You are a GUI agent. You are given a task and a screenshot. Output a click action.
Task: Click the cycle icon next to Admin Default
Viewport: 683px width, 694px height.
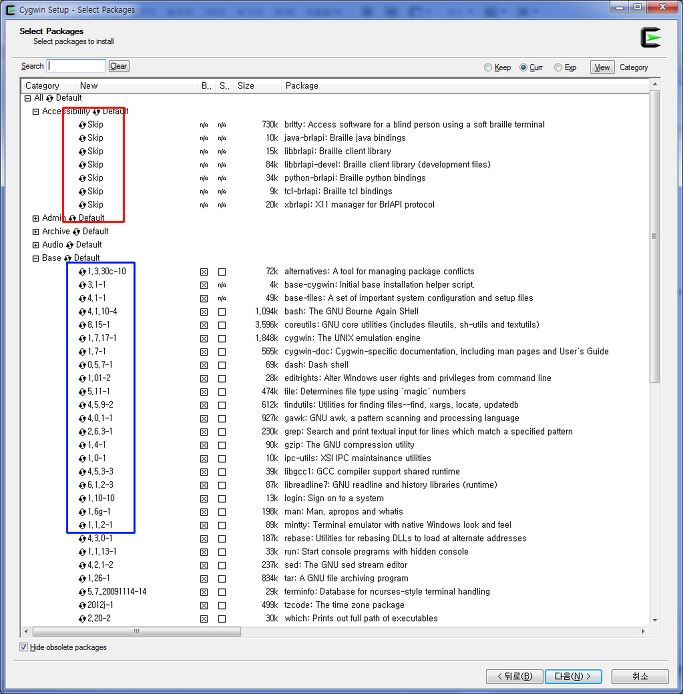pos(72,219)
